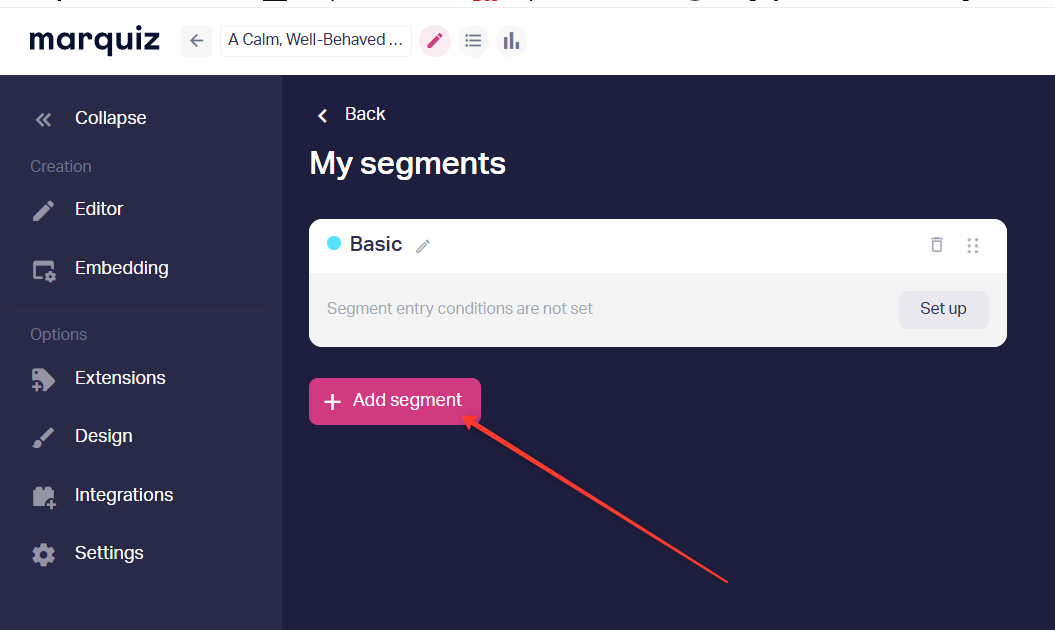This screenshot has height=630, width=1055.
Task: Open the Embedding section
Action: (x=122, y=269)
